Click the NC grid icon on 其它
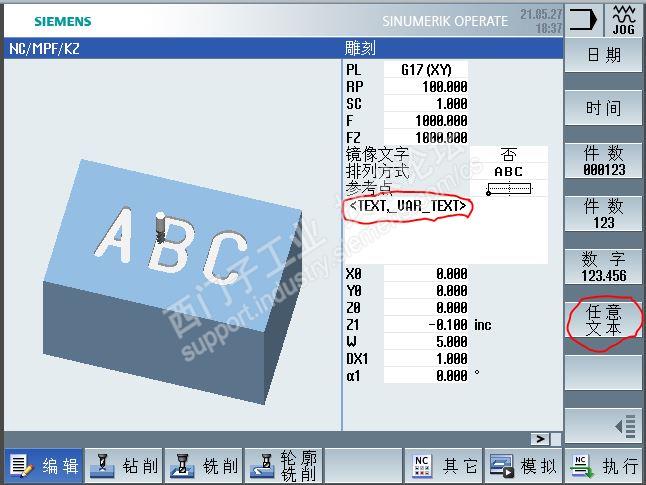 coord(422,466)
